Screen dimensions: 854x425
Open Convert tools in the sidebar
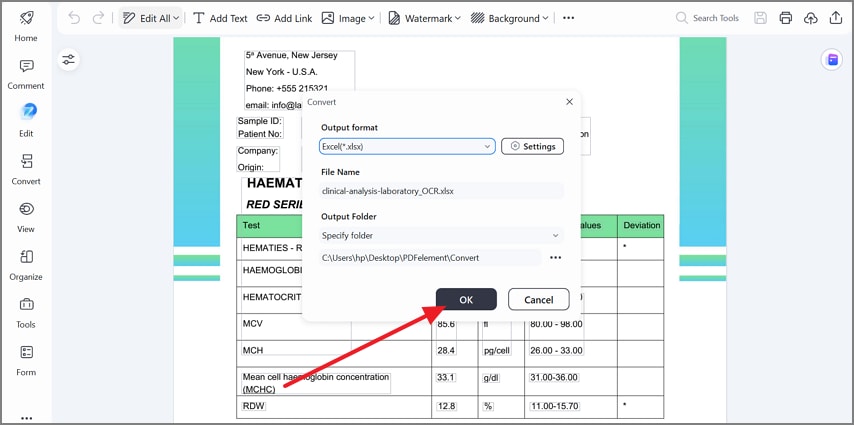[x=26, y=169]
